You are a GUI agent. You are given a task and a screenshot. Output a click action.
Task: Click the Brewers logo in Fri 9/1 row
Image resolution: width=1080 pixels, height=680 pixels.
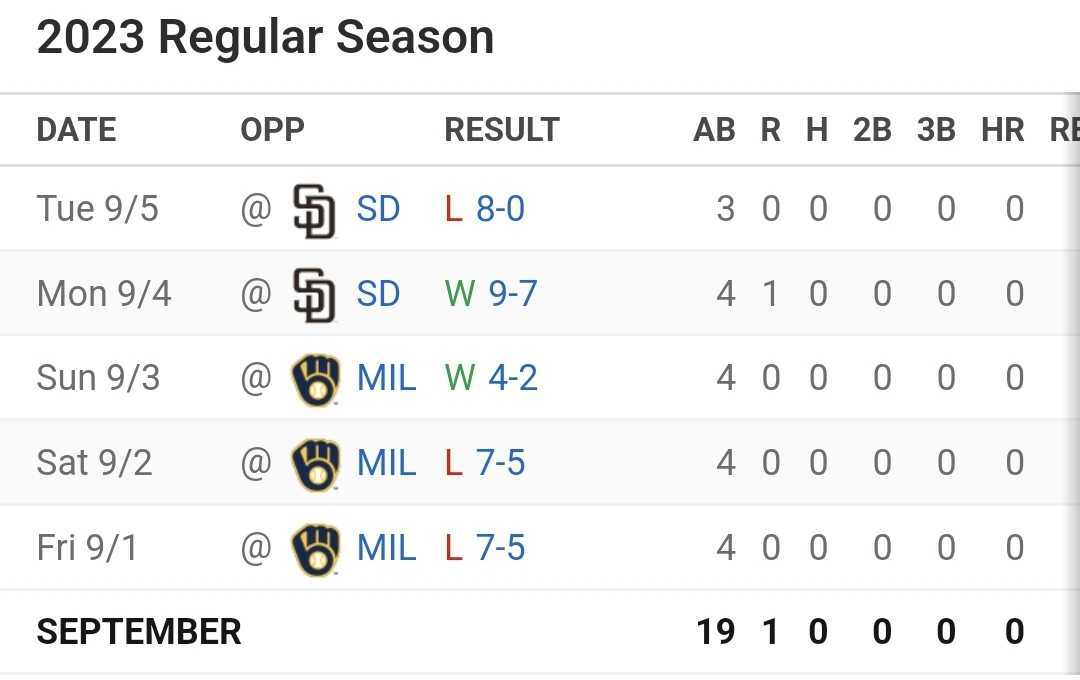tap(315, 549)
